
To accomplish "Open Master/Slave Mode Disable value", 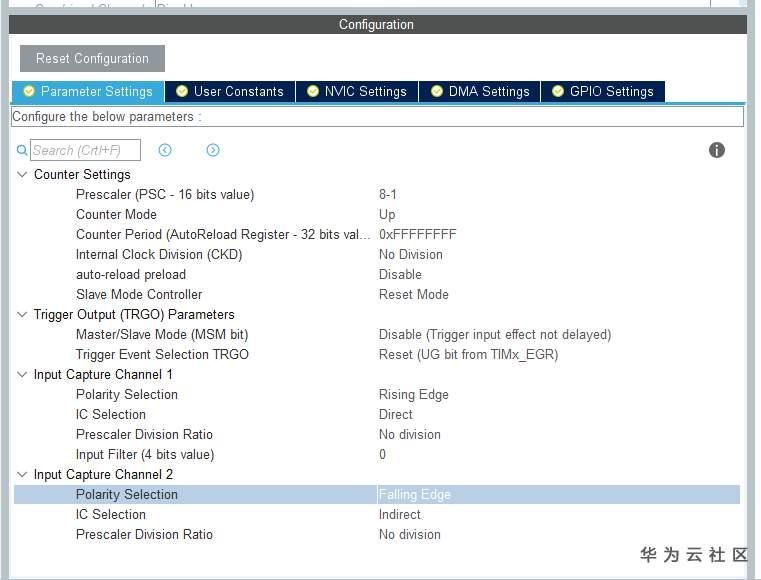I will 495,334.
